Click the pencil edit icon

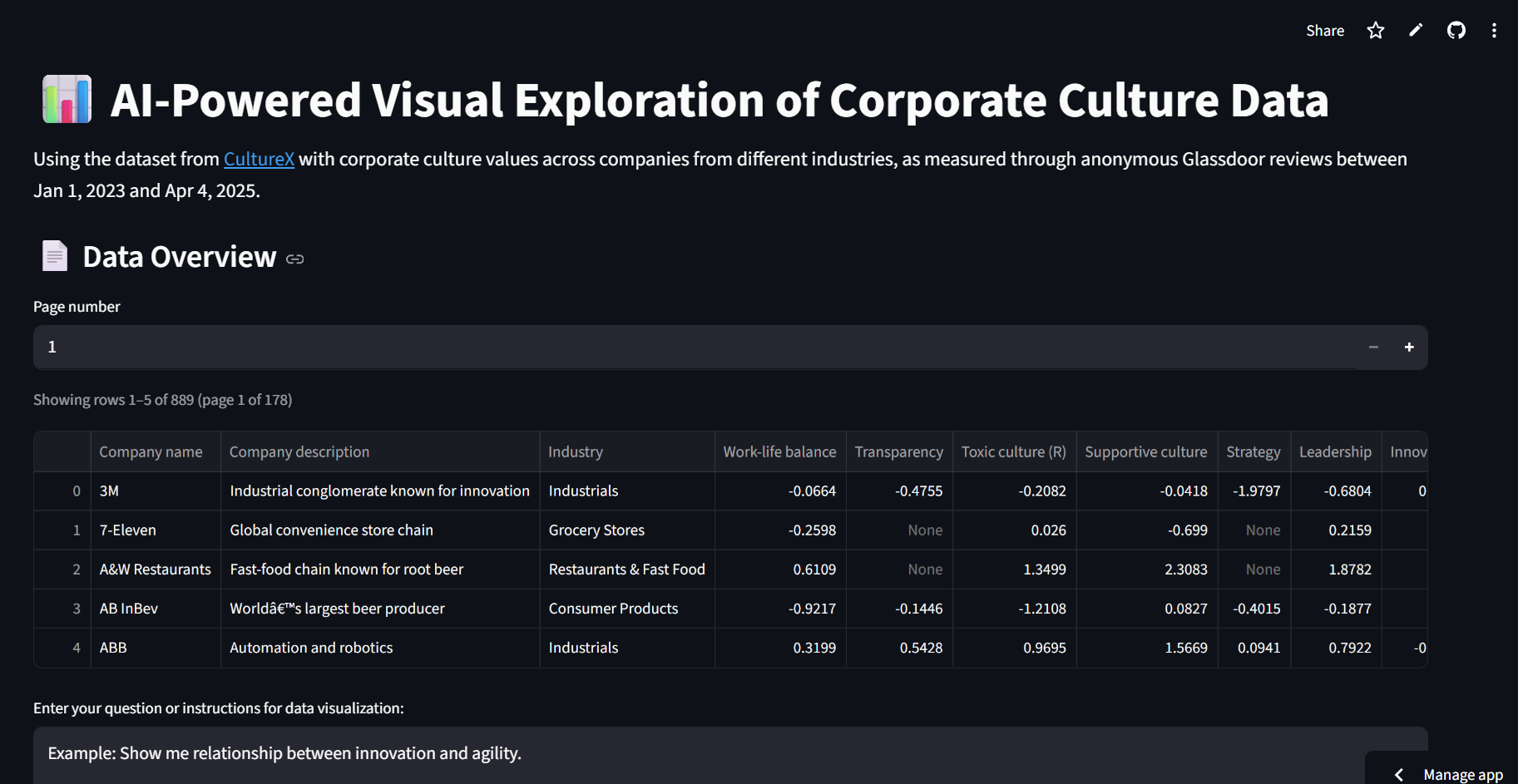1416,31
